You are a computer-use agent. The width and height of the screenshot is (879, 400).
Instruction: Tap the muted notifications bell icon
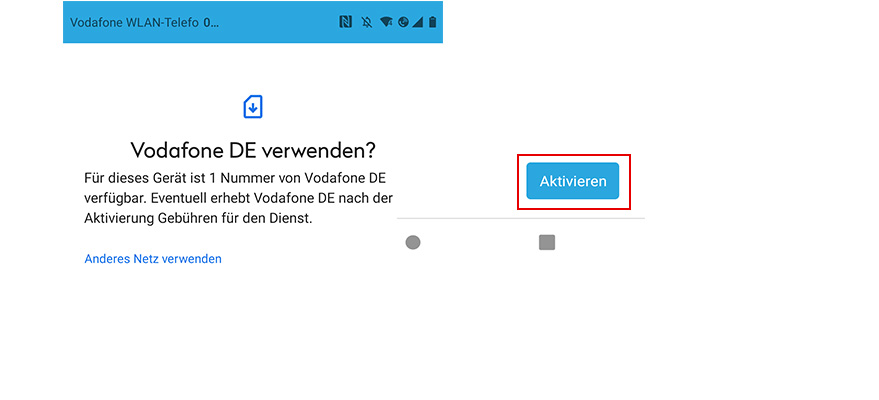tap(367, 22)
